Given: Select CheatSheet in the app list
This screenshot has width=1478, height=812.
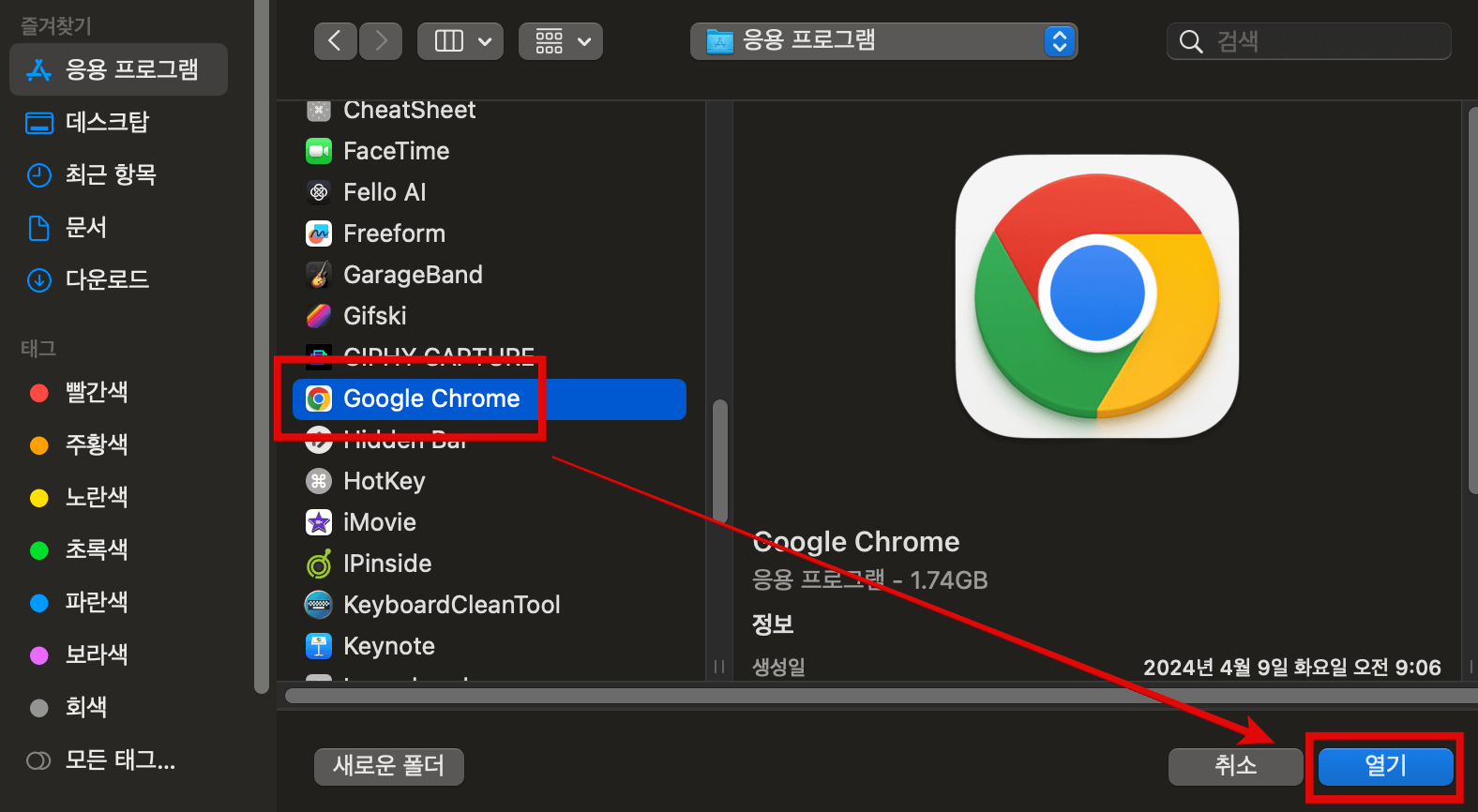Looking at the screenshot, I should pos(490,110).
